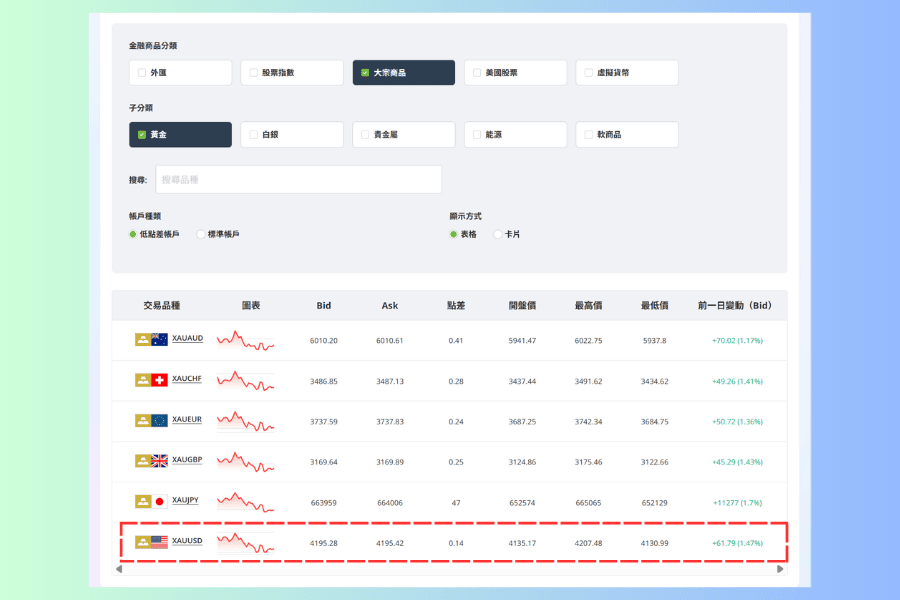Click the 開盤價 column header
The width and height of the screenshot is (900, 600).
(522, 305)
